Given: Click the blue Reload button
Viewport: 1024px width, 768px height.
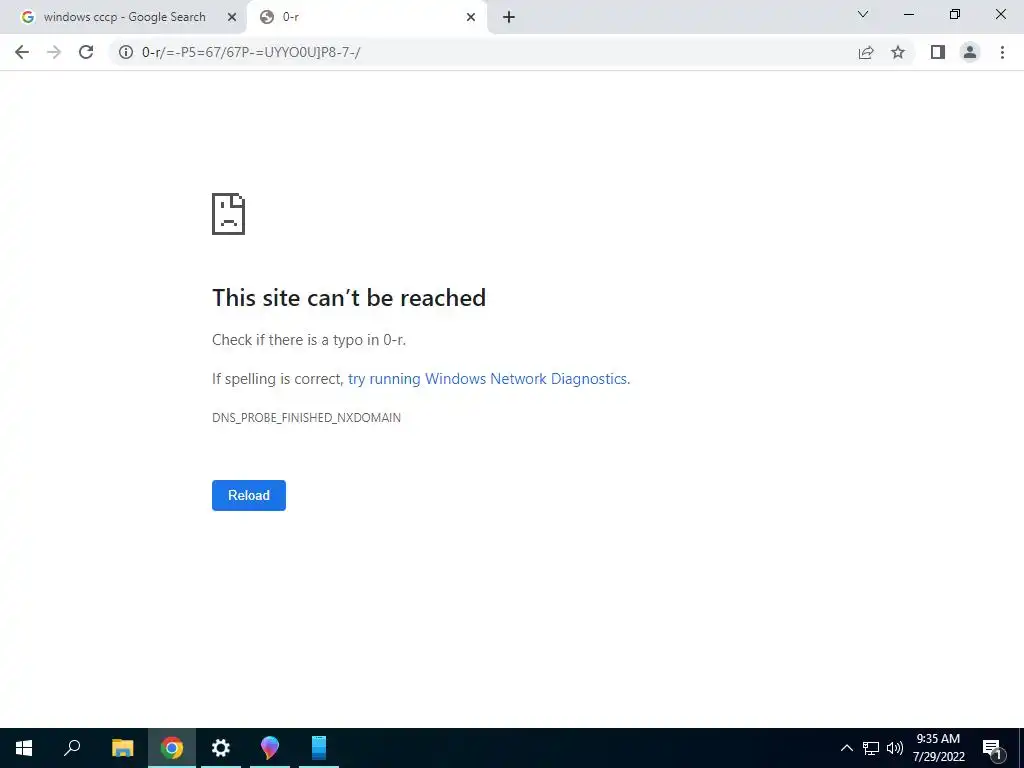Looking at the screenshot, I should tap(249, 495).
